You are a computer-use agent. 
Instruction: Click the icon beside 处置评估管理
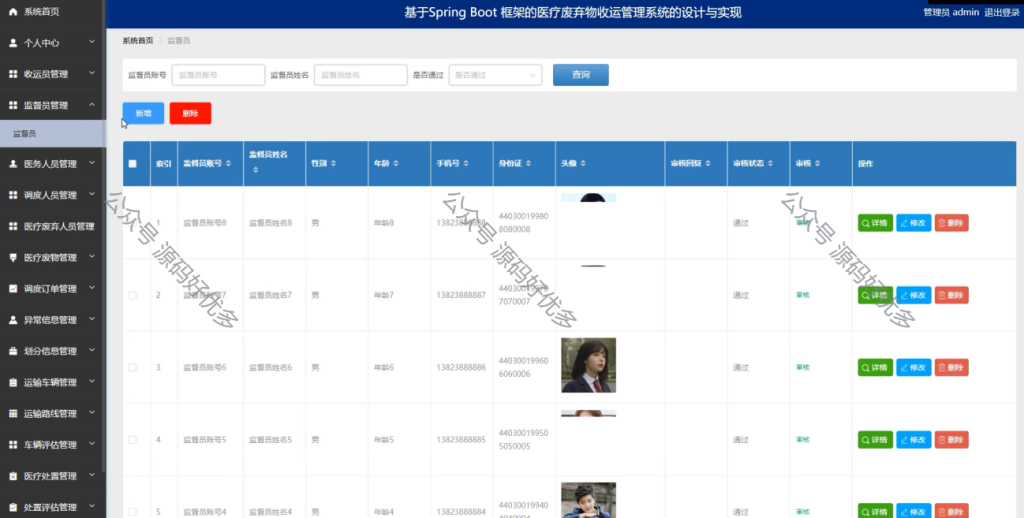click(13, 508)
